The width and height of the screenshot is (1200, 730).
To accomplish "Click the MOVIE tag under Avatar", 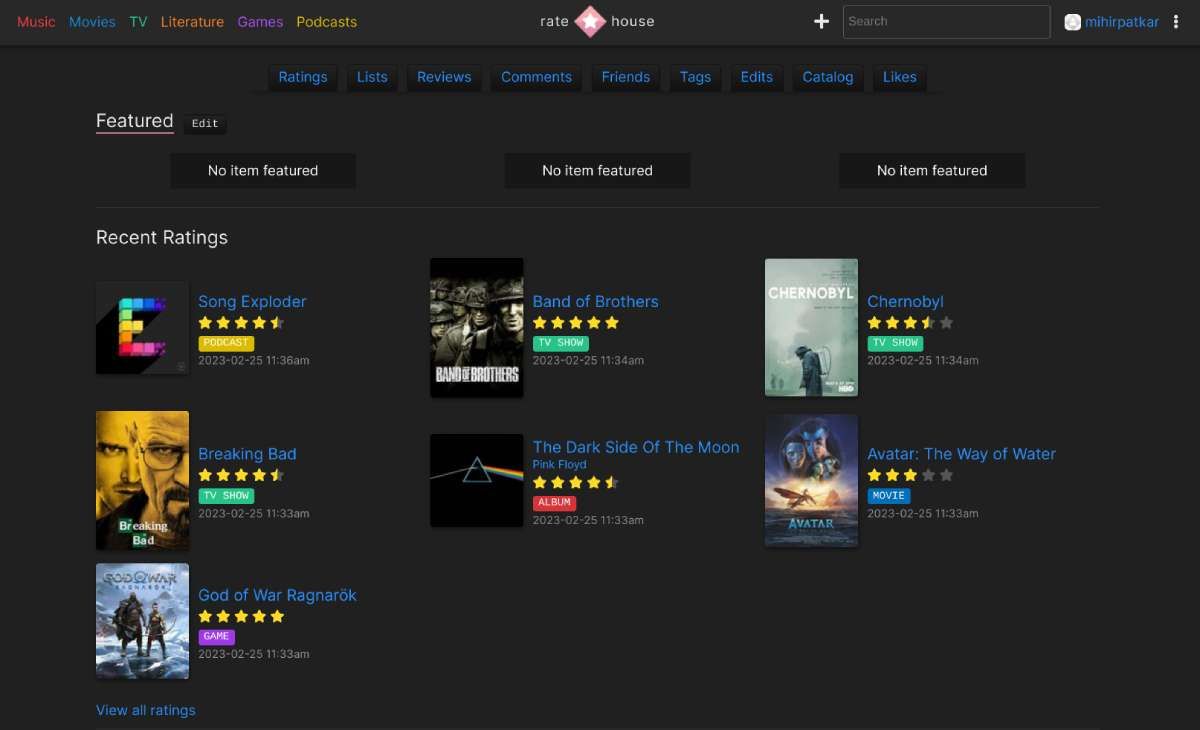I will click(x=888, y=495).
